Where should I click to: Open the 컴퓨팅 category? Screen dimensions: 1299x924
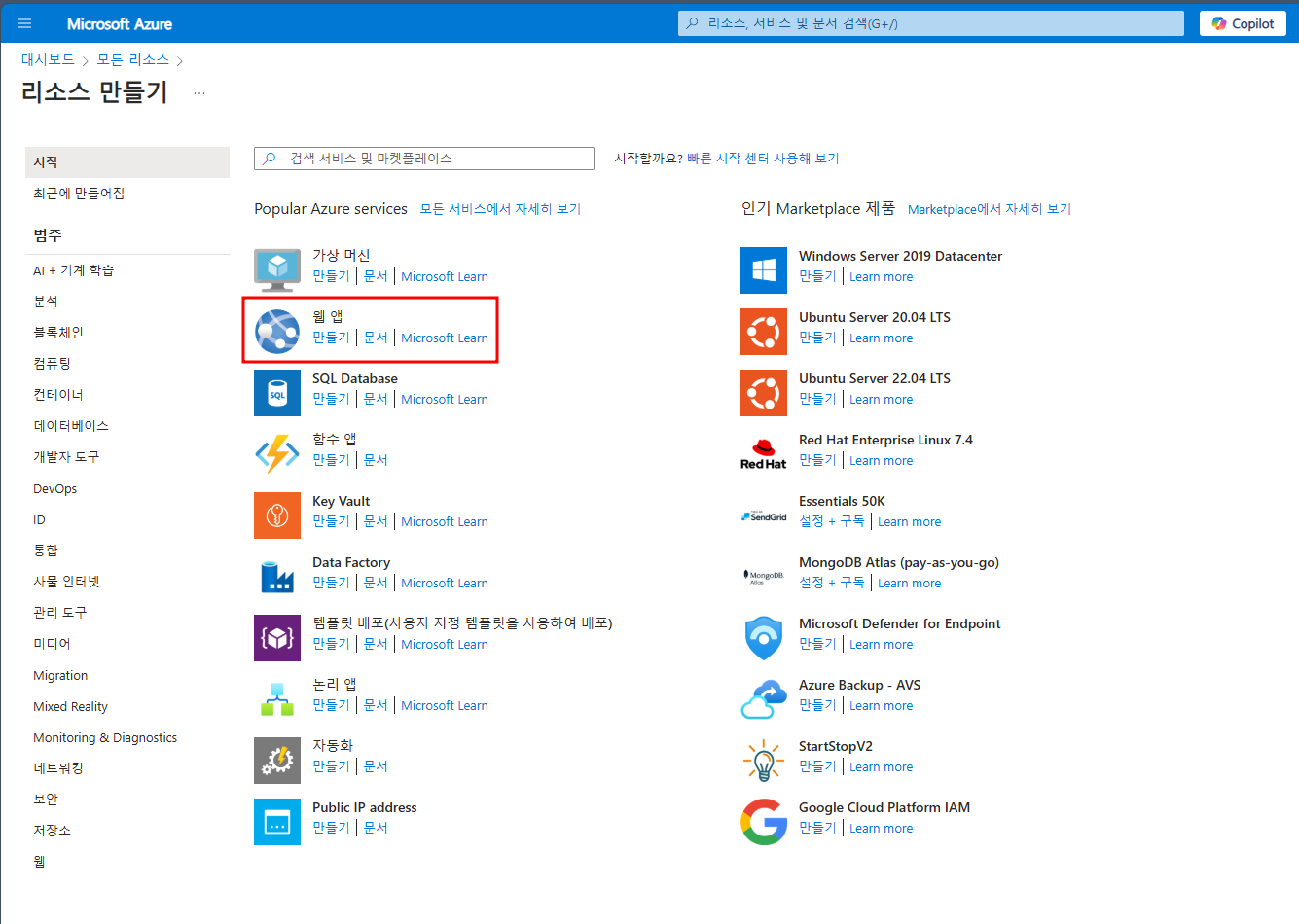coord(53,364)
